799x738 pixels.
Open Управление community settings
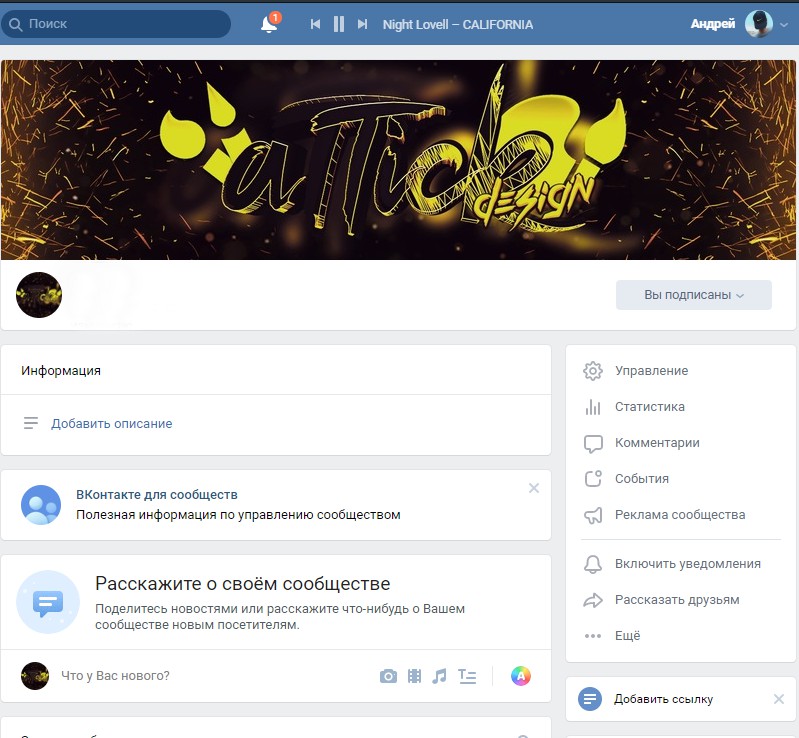click(x=651, y=371)
